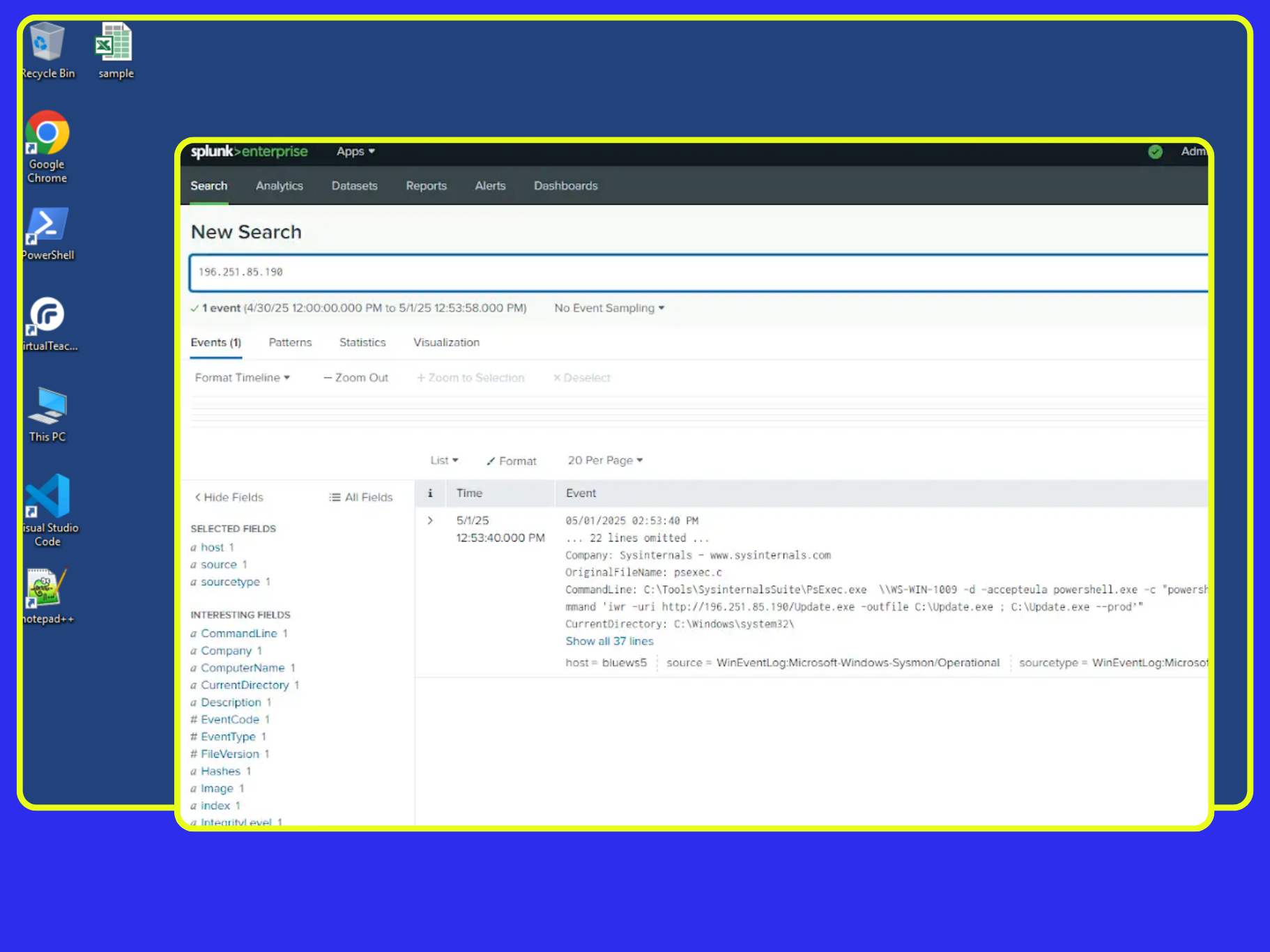Select the Events (1) tab
Screen dimensions: 1270x952
(x=216, y=342)
